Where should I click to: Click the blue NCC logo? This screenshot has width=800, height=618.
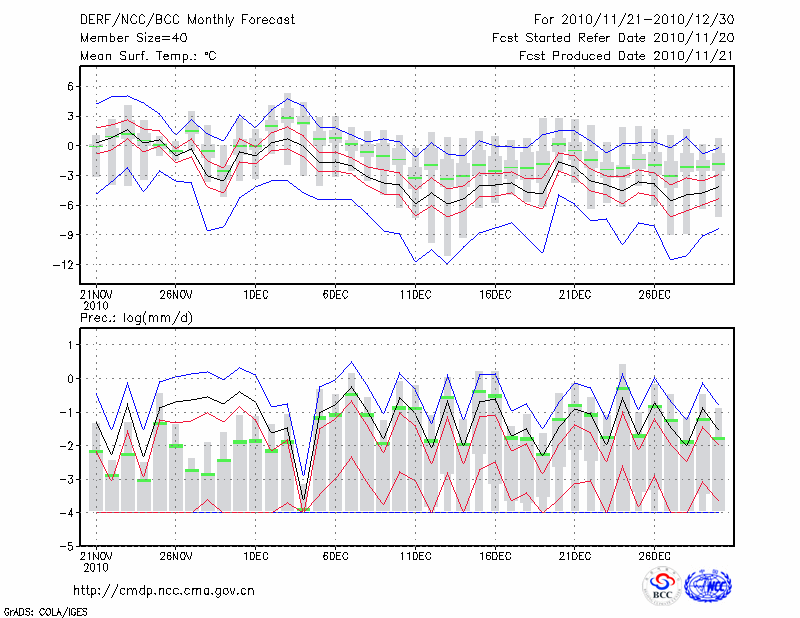tap(709, 587)
